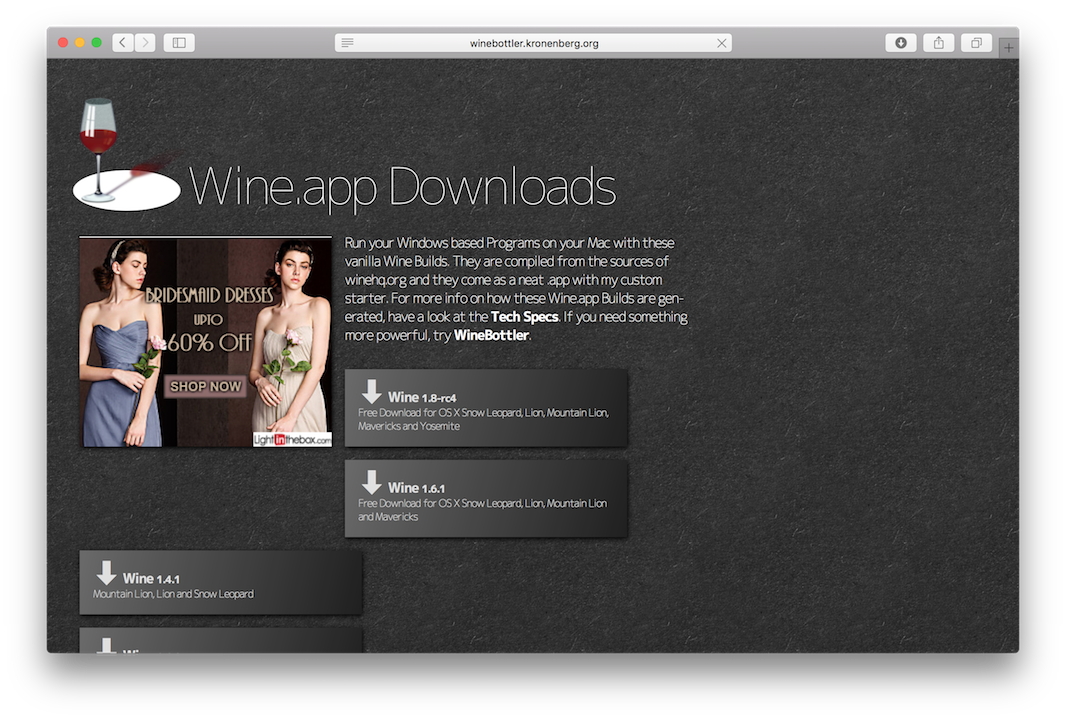This screenshot has width=1066, height=720.
Task: Close the Safari window with red button
Action: [x=63, y=43]
